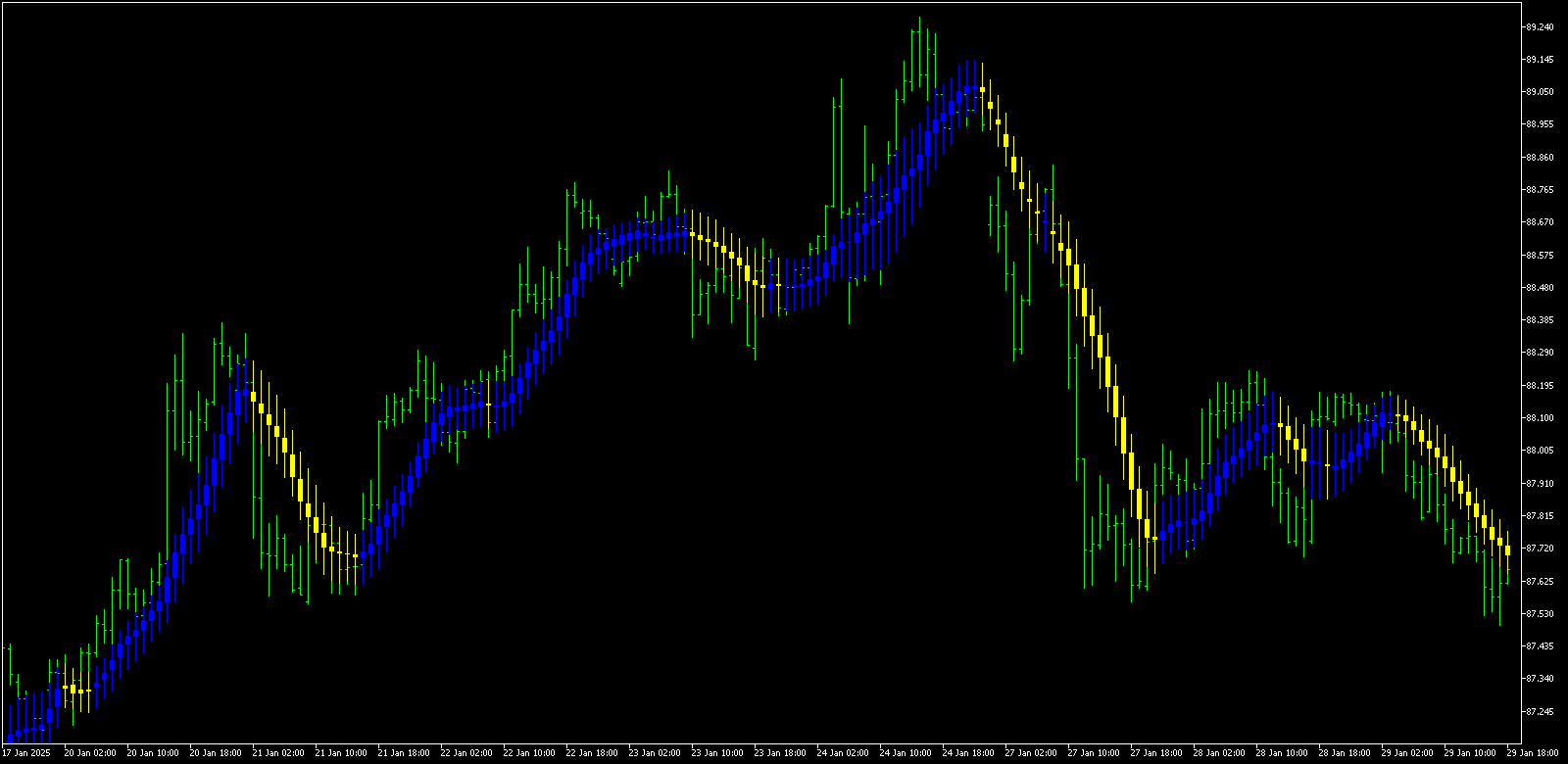Click the 24 Jan 02:00 time label

[843, 753]
